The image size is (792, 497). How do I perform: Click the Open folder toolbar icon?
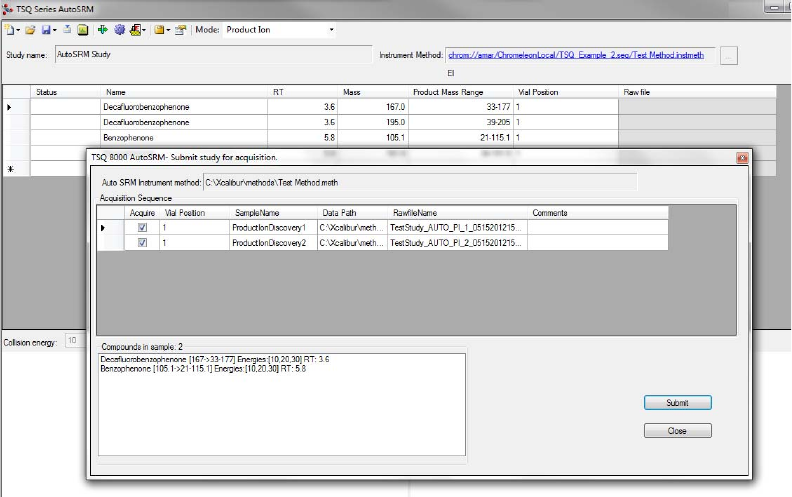[x=31, y=30]
